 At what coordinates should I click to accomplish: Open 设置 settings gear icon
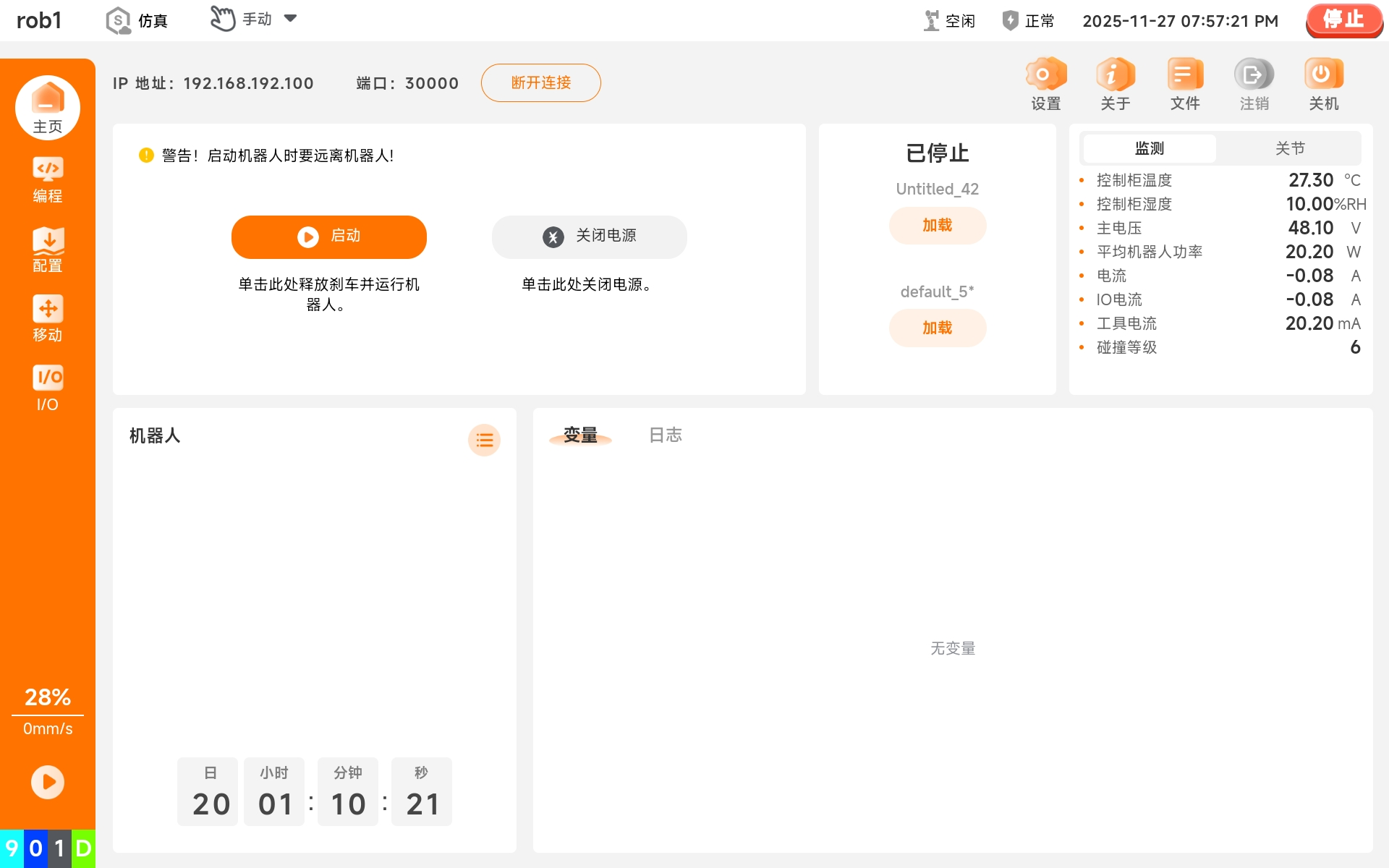pyautogui.click(x=1045, y=84)
